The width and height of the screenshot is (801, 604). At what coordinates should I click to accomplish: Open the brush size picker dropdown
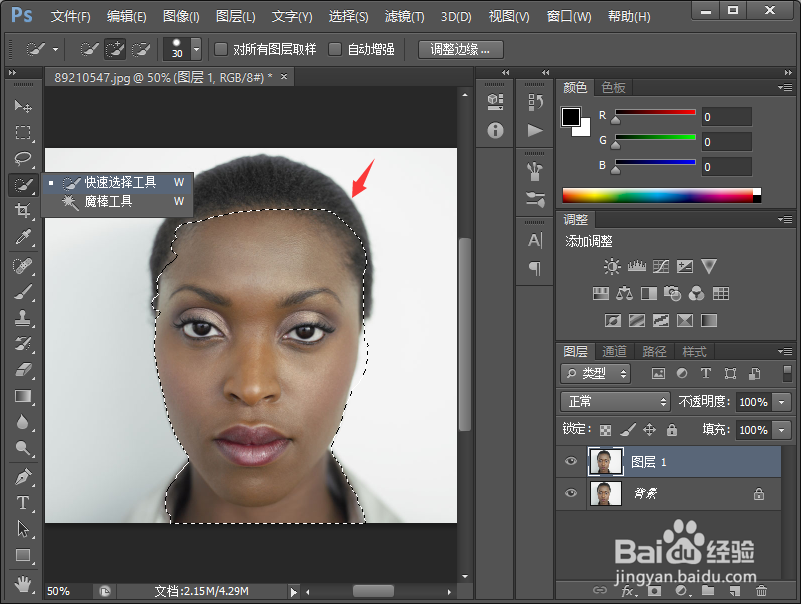tap(196, 50)
